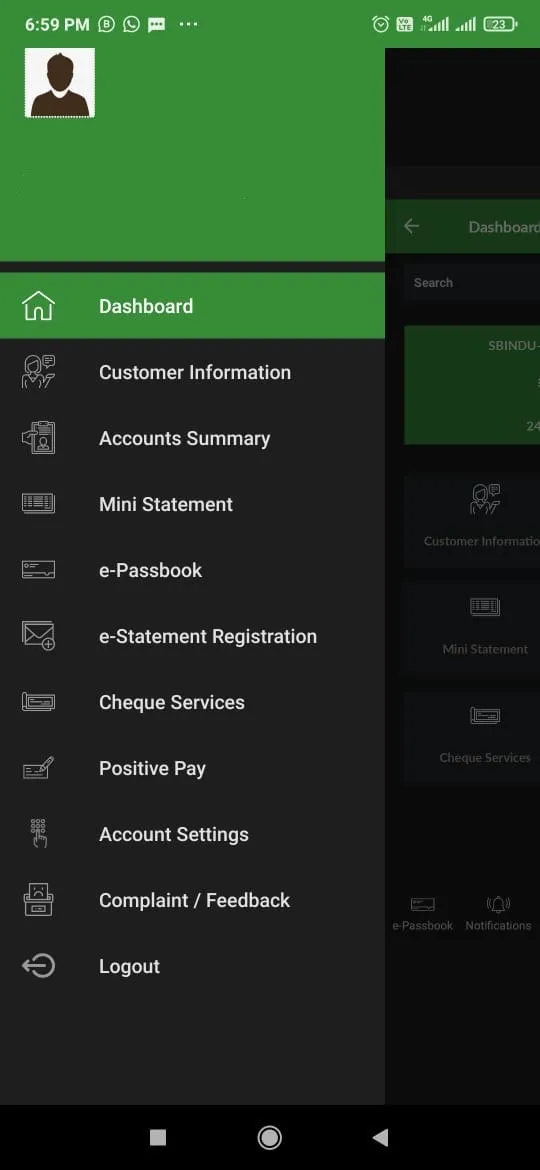
Task: Click the Dashboard home icon
Action: click(x=38, y=306)
